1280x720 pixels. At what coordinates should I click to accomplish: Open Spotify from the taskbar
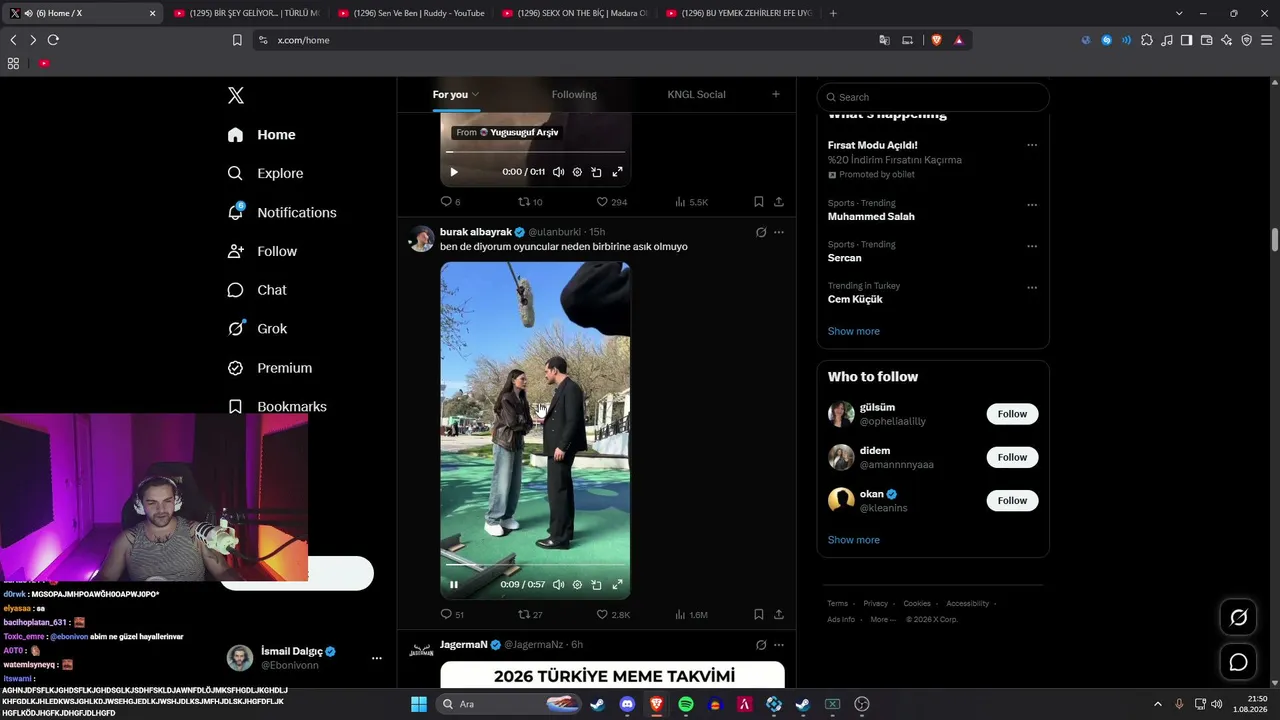(686, 704)
